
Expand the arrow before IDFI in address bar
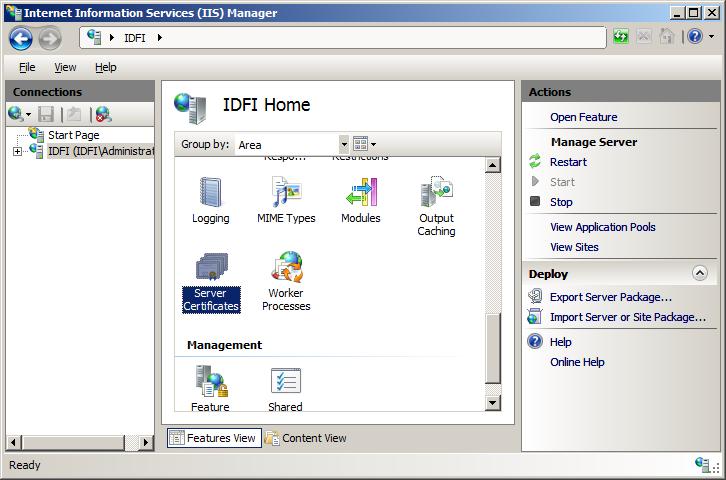112,37
